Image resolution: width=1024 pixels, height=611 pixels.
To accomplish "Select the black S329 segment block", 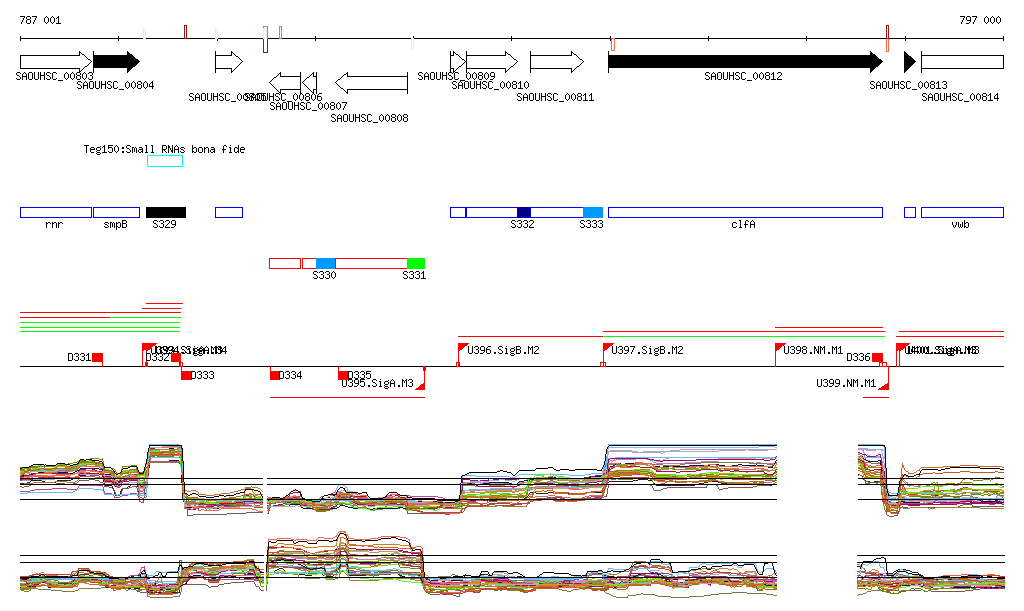I will tap(166, 212).
